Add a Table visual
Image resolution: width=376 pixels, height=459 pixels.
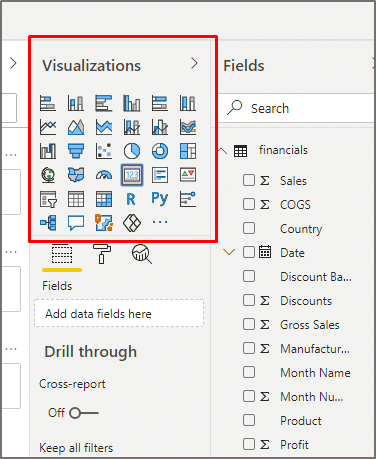coord(76,199)
